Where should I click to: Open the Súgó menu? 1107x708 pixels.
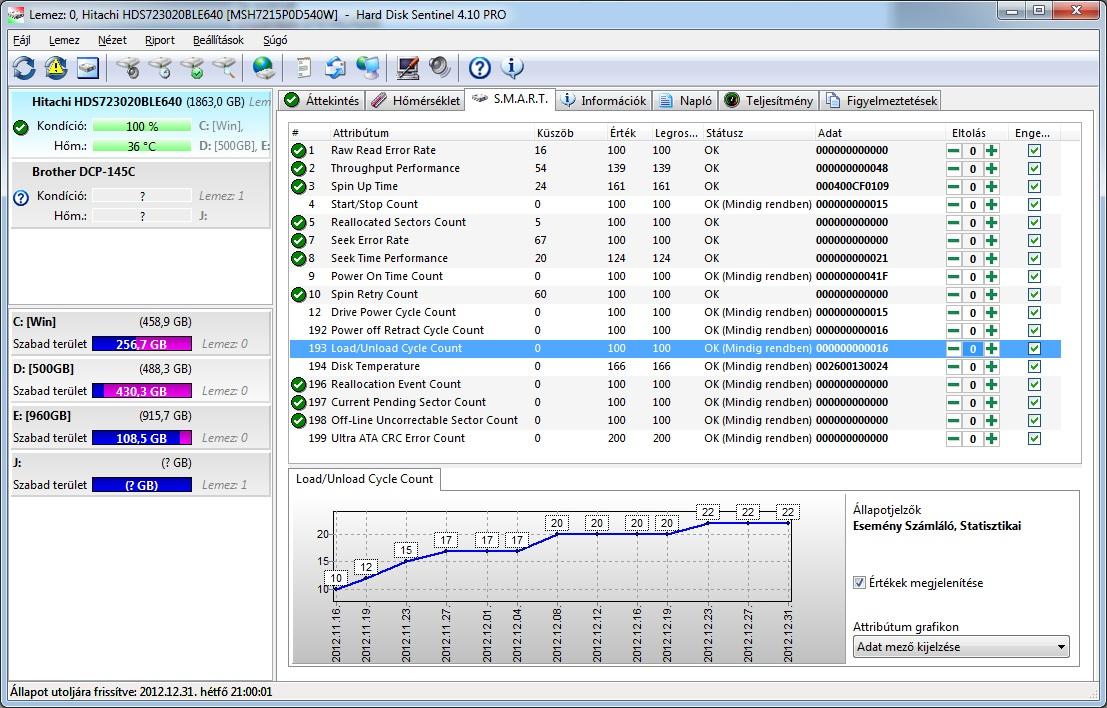click(x=275, y=40)
